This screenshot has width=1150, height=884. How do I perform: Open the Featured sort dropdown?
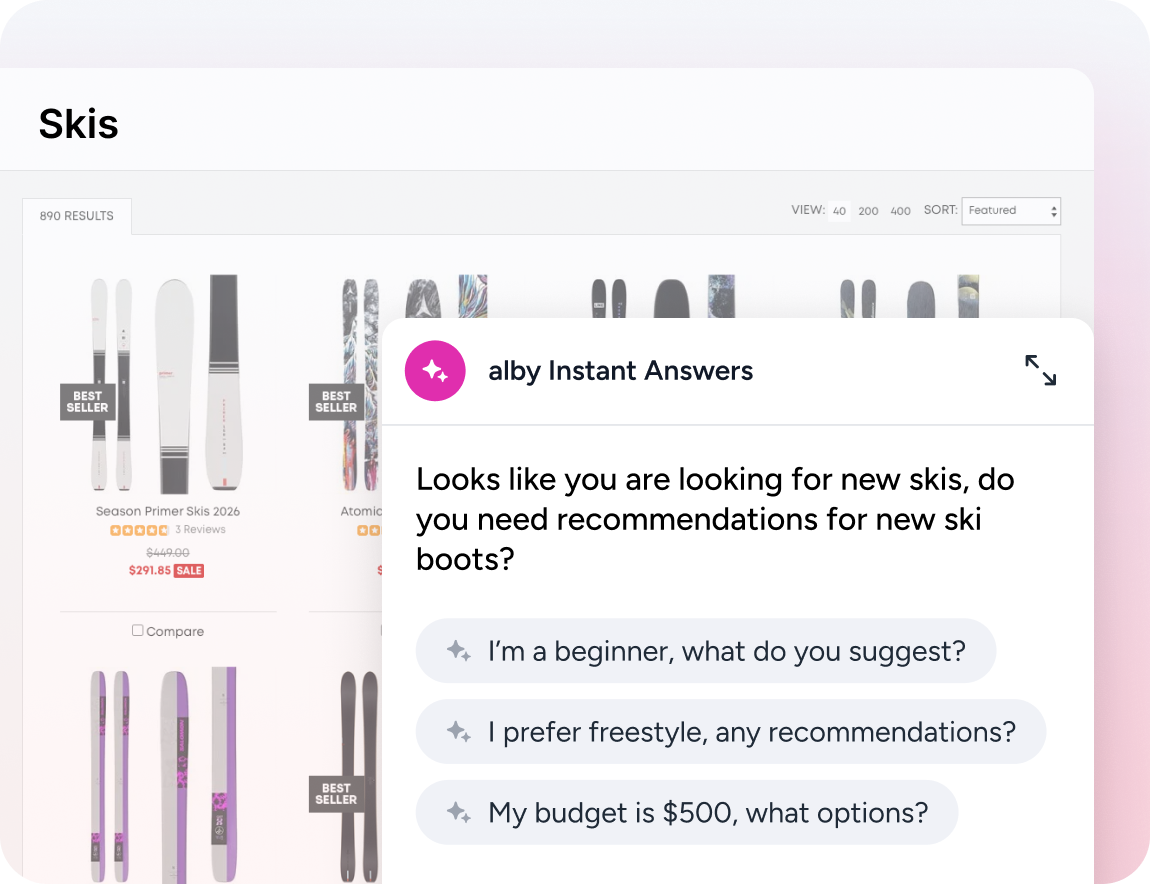pyautogui.click(x=1011, y=211)
